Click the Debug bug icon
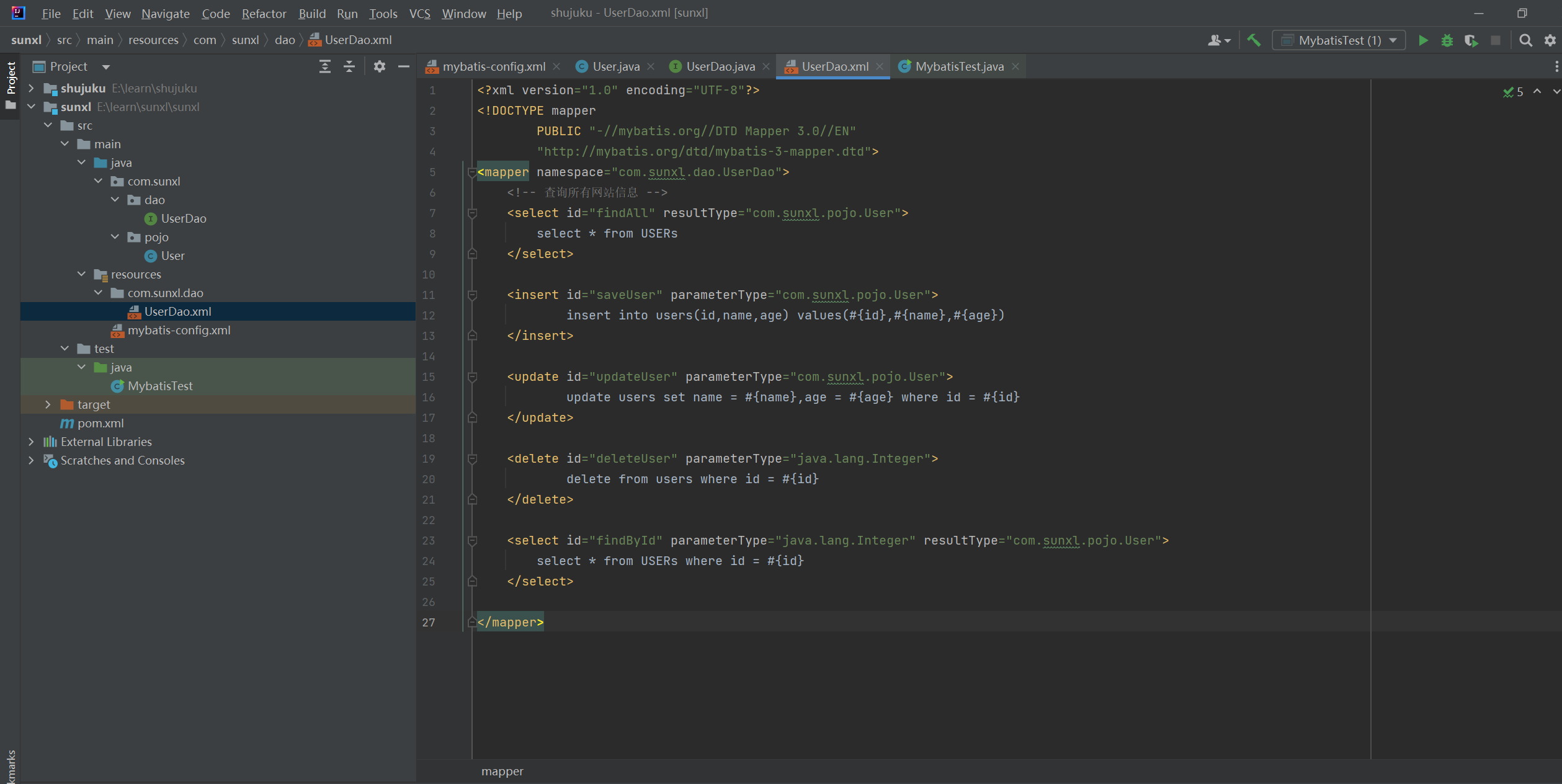 [1447, 40]
